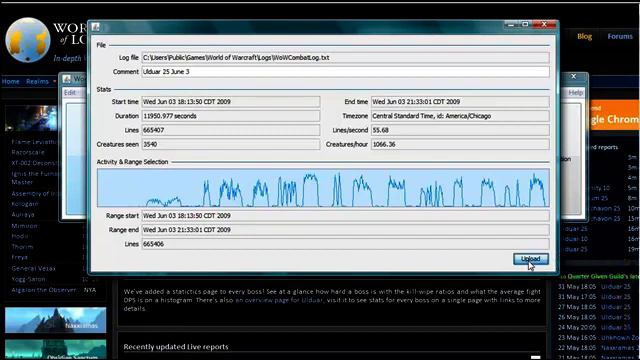
Task: Open the Thorim boss link
Action: point(22,247)
